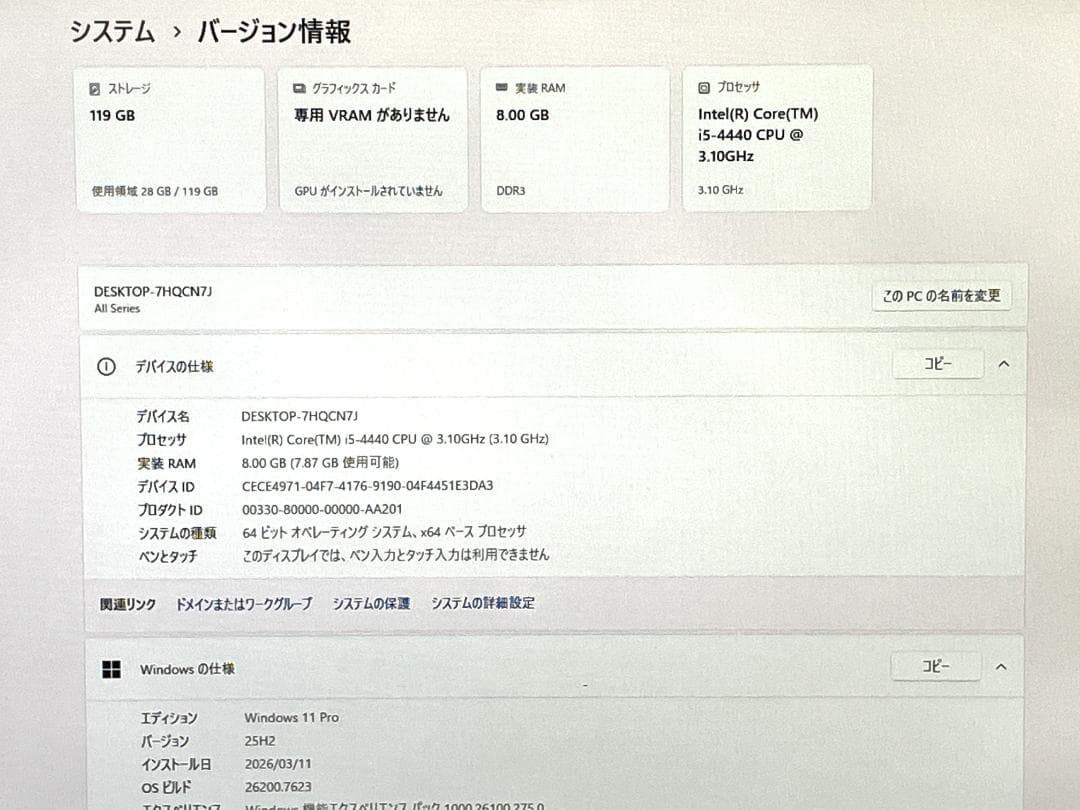Select the processor i5-4440 value row
Image resolution: width=1080 pixels, height=810 pixels.
[x=395, y=439]
